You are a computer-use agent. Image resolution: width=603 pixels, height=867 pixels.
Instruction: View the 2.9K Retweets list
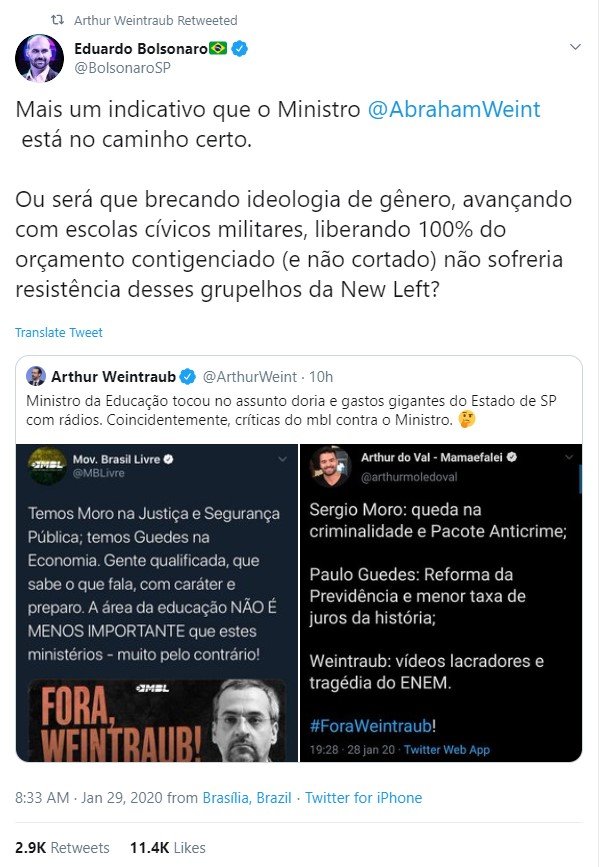[62, 848]
